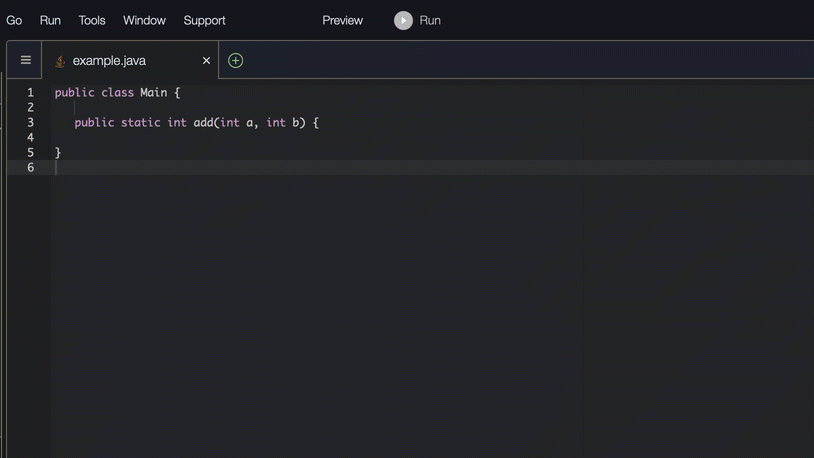This screenshot has width=814, height=458.
Task: Switch to the example.java tab
Action: tap(109, 61)
